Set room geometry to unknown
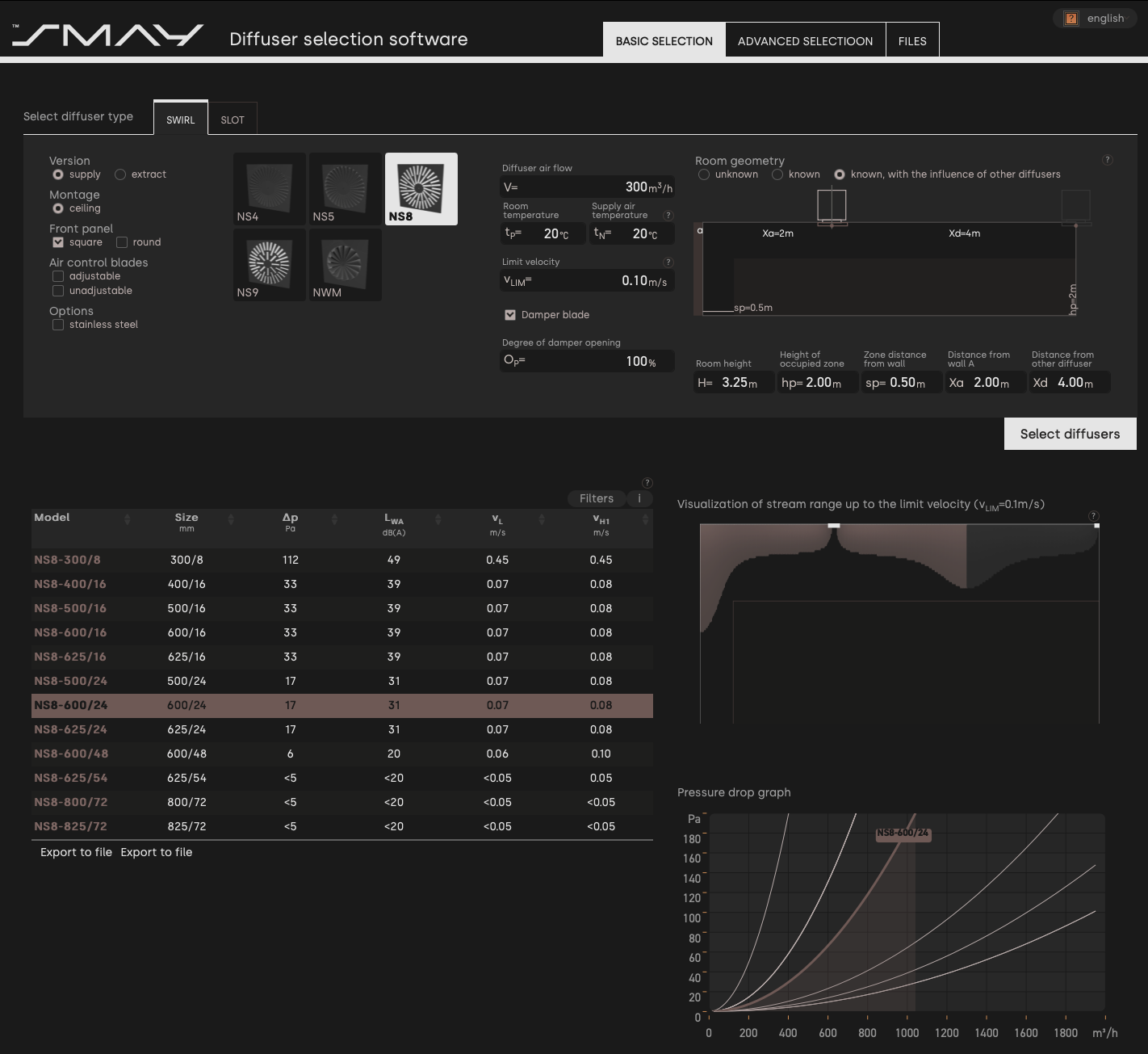Image resolution: width=1148 pixels, height=1054 pixels. (x=704, y=174)
